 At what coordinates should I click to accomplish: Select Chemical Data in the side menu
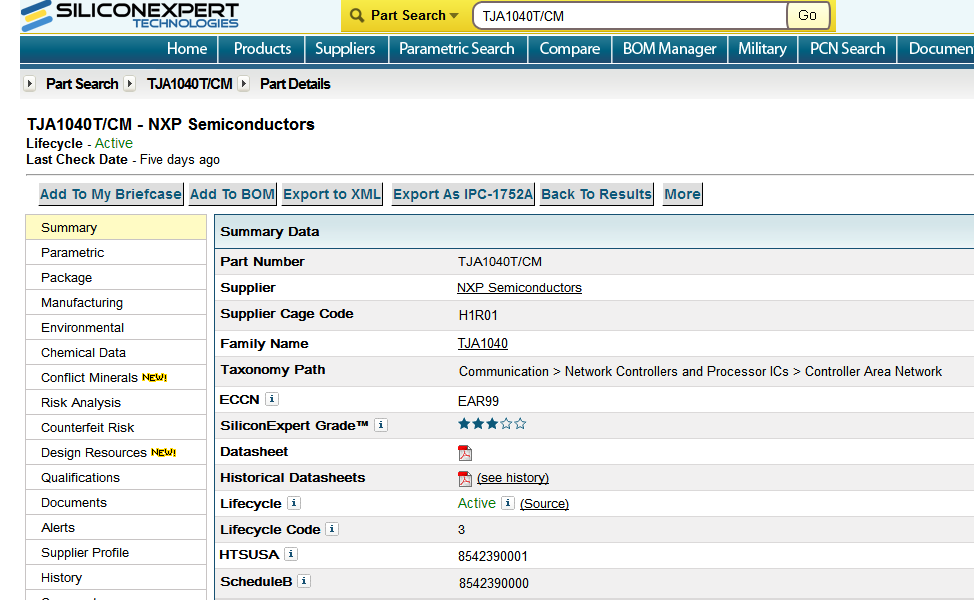(116, 353)
